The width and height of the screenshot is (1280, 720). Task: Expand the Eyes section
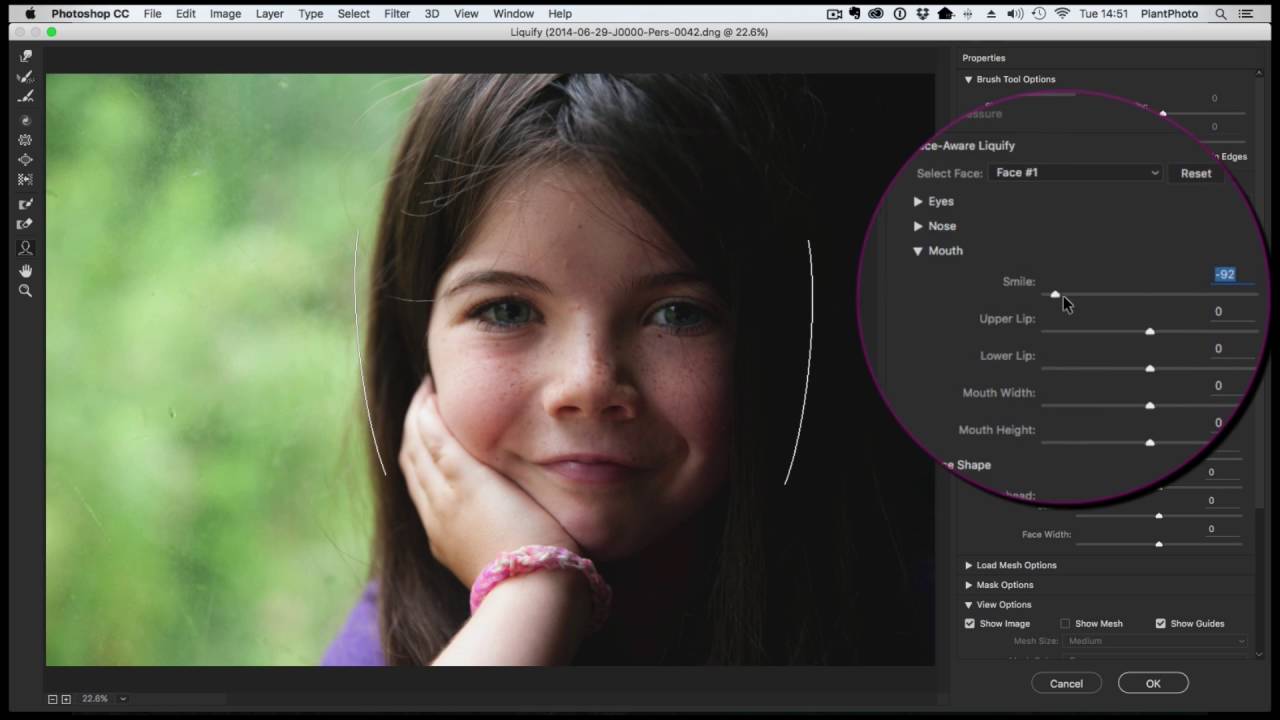pos(918,202)
